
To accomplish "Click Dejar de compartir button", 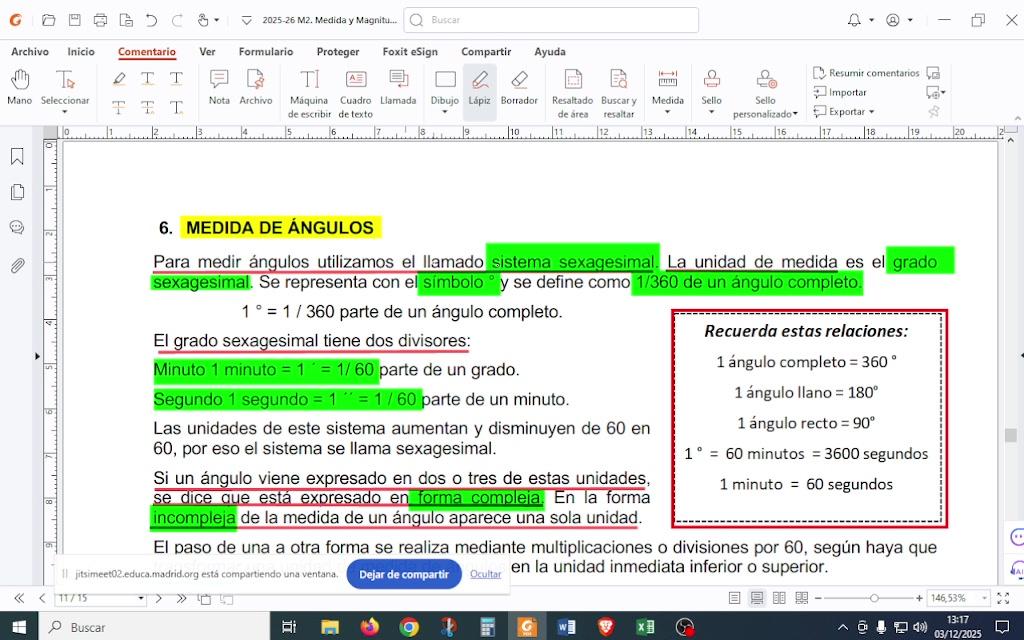I will point(404,575).
